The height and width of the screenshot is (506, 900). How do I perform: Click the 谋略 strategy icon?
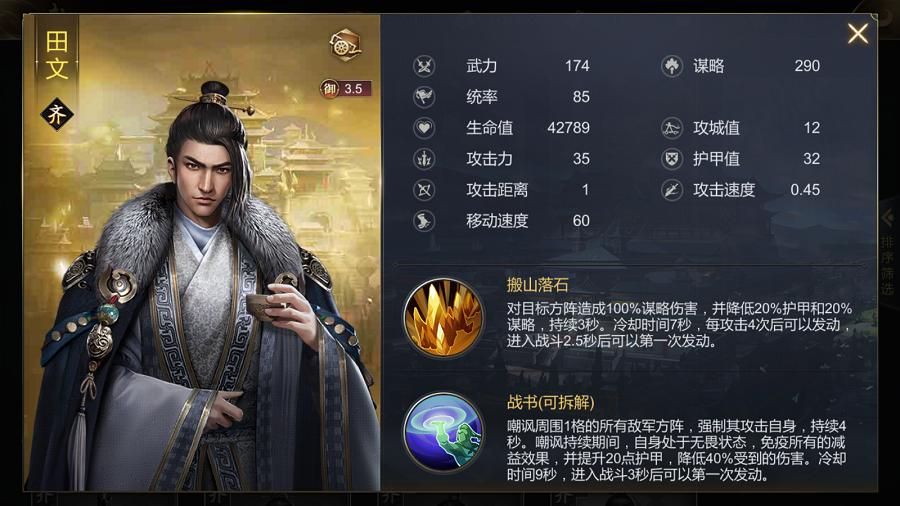672,66
